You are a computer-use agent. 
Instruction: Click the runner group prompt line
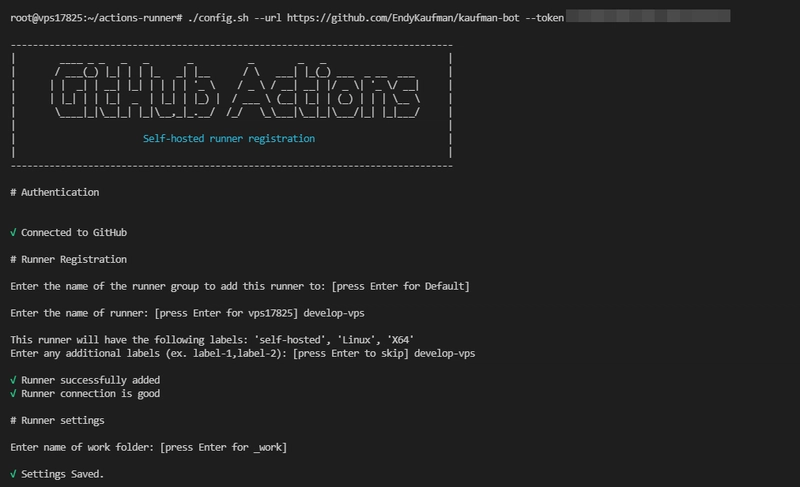click(x=240, y=287)
